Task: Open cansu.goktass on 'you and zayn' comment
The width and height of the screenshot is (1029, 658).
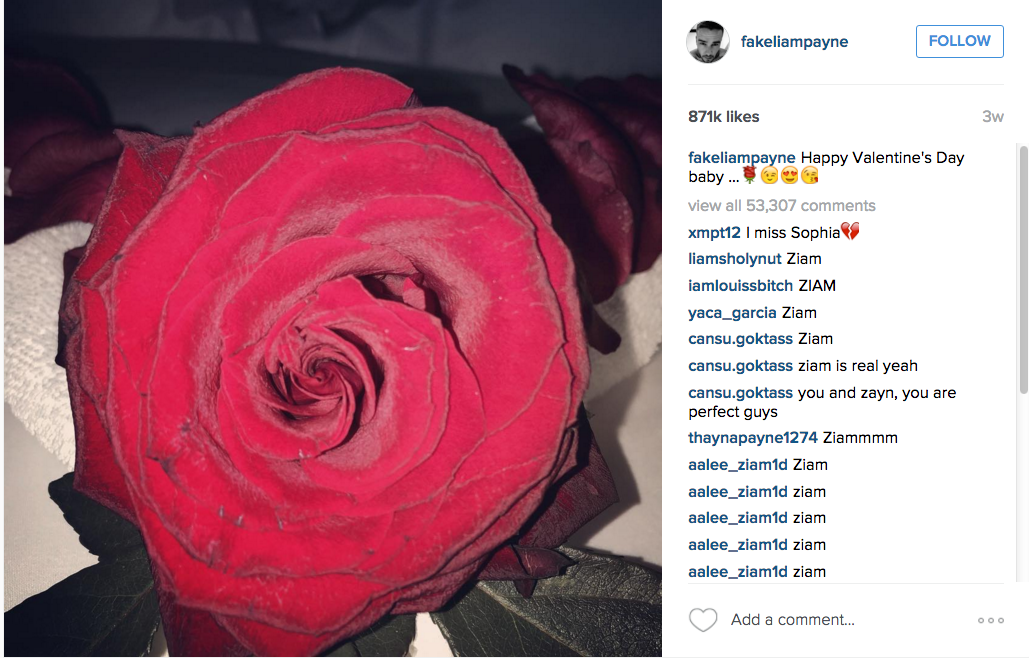Action: 740,393
